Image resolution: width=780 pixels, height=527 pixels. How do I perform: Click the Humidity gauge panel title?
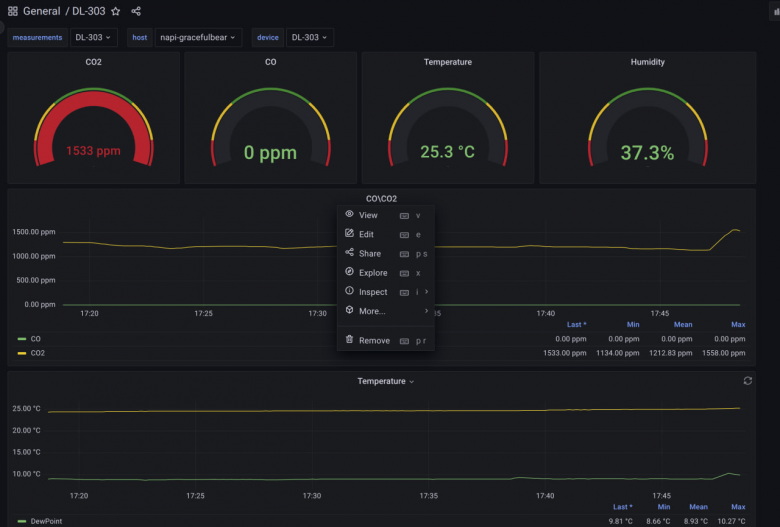point(647,62)
